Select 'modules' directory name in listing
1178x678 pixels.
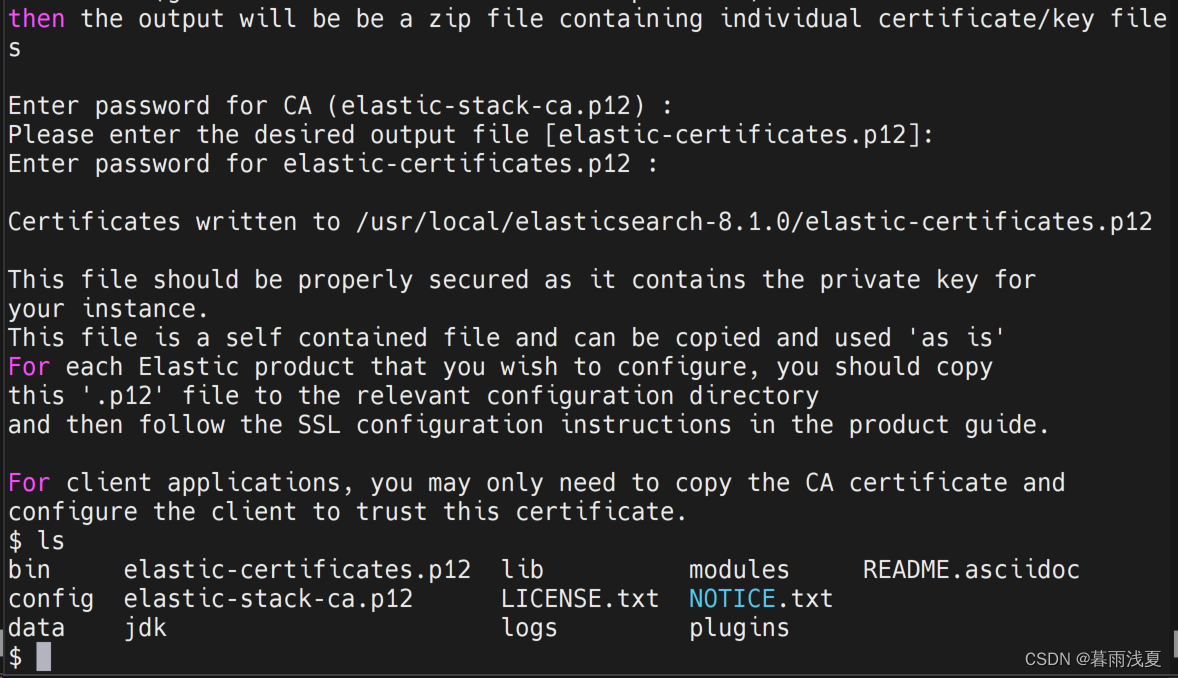(x=739, y=570)
